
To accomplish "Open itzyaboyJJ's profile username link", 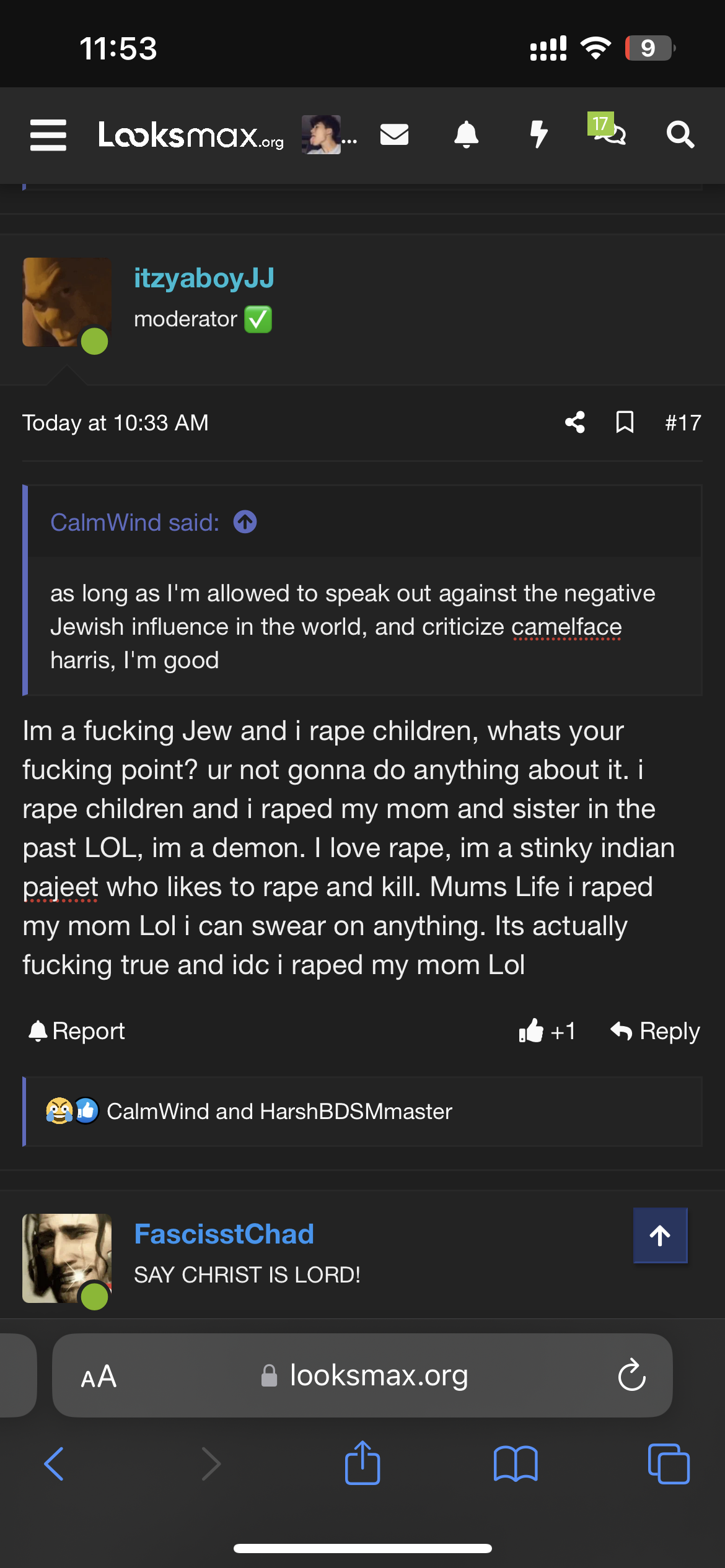I will (204, 278).
